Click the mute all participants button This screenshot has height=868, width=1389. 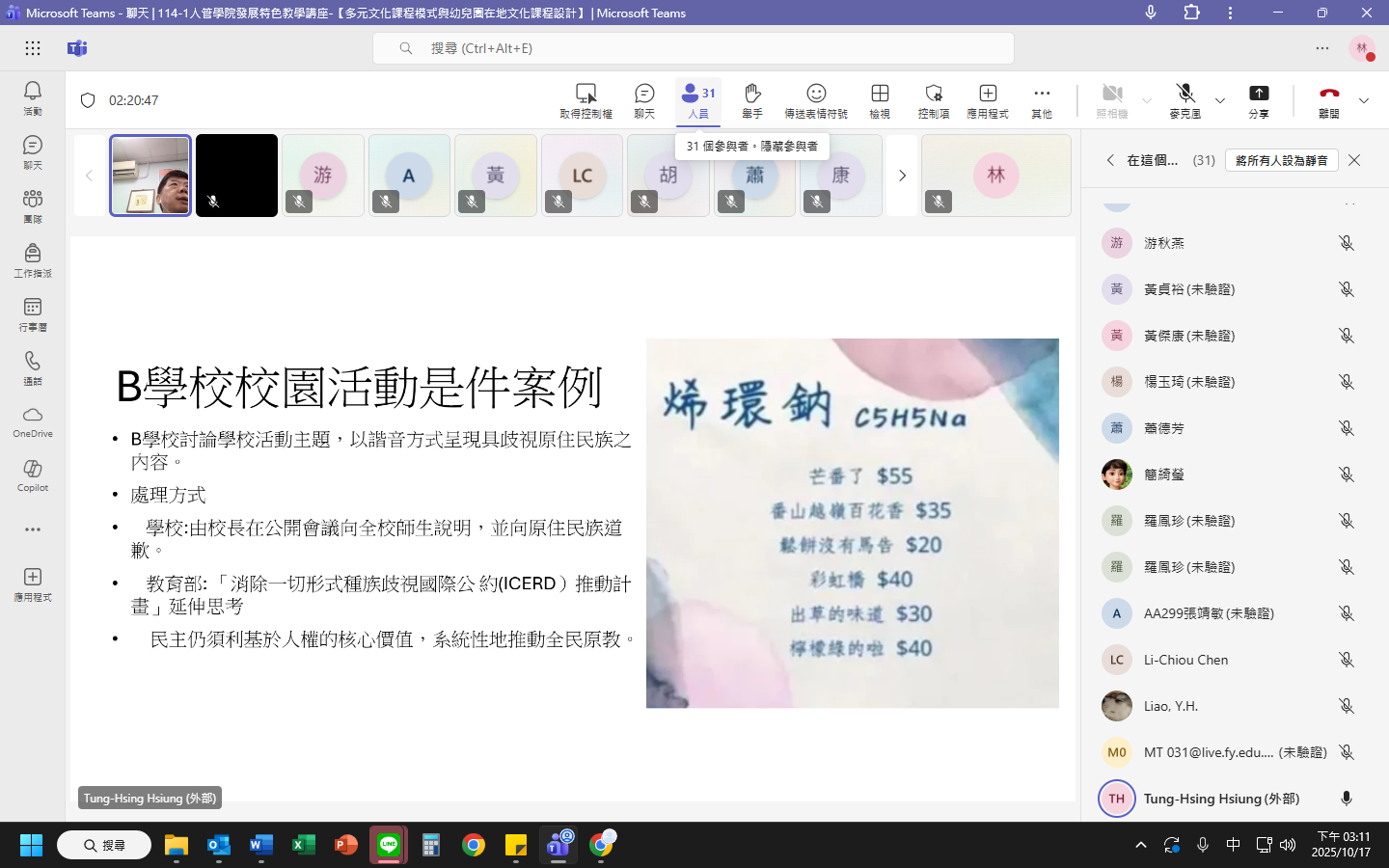(x=1281, y=160)
